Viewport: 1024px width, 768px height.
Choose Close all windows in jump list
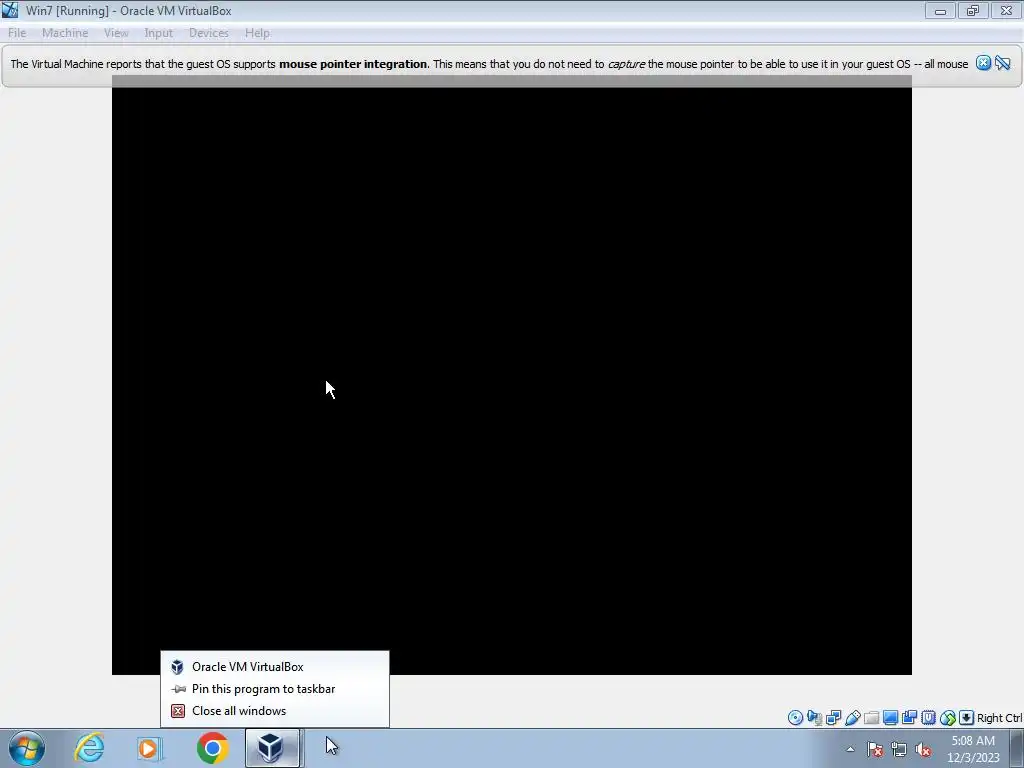pyautogui.click(x=275, y=711)
